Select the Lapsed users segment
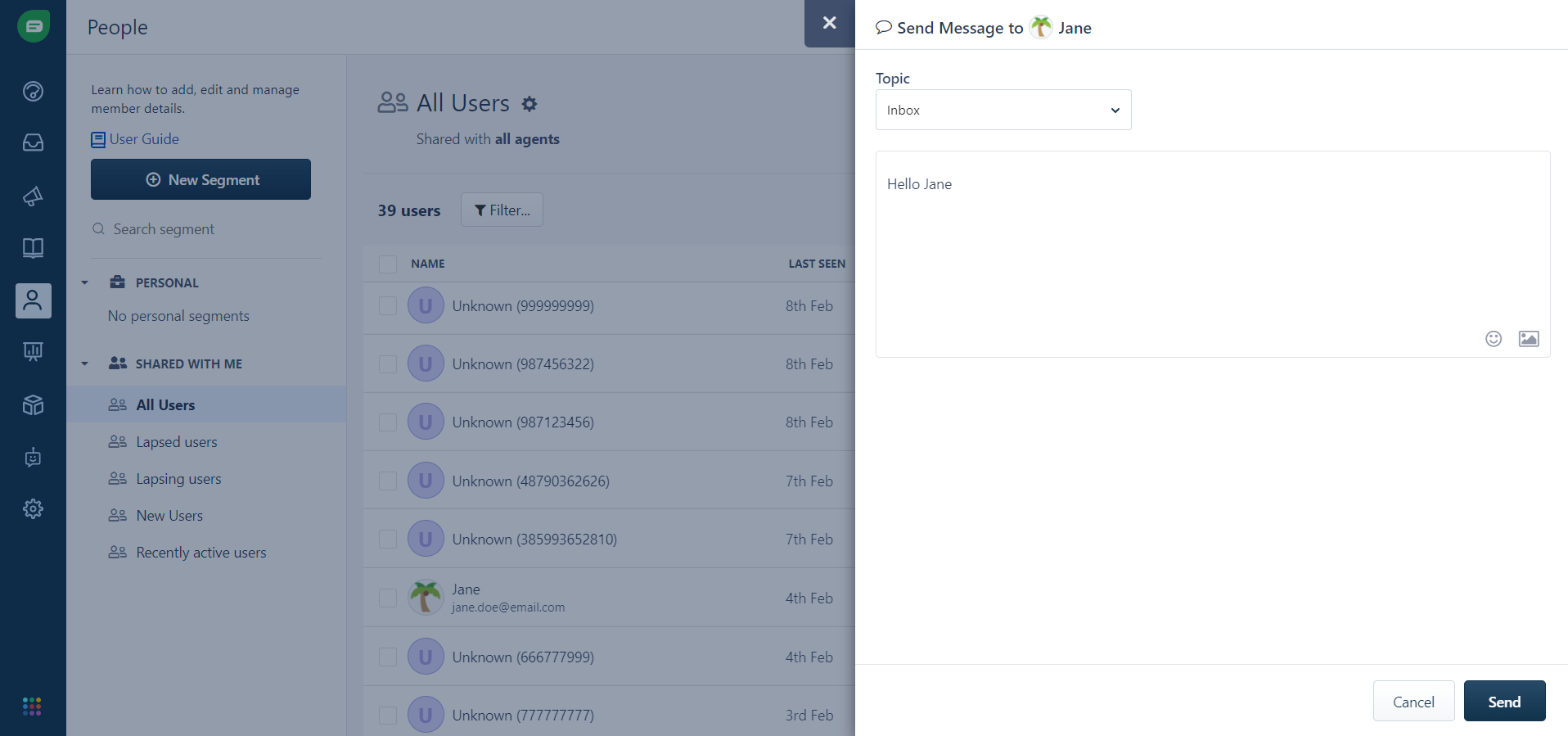The height and width of the screenshot is (736, 1568). 176,442
